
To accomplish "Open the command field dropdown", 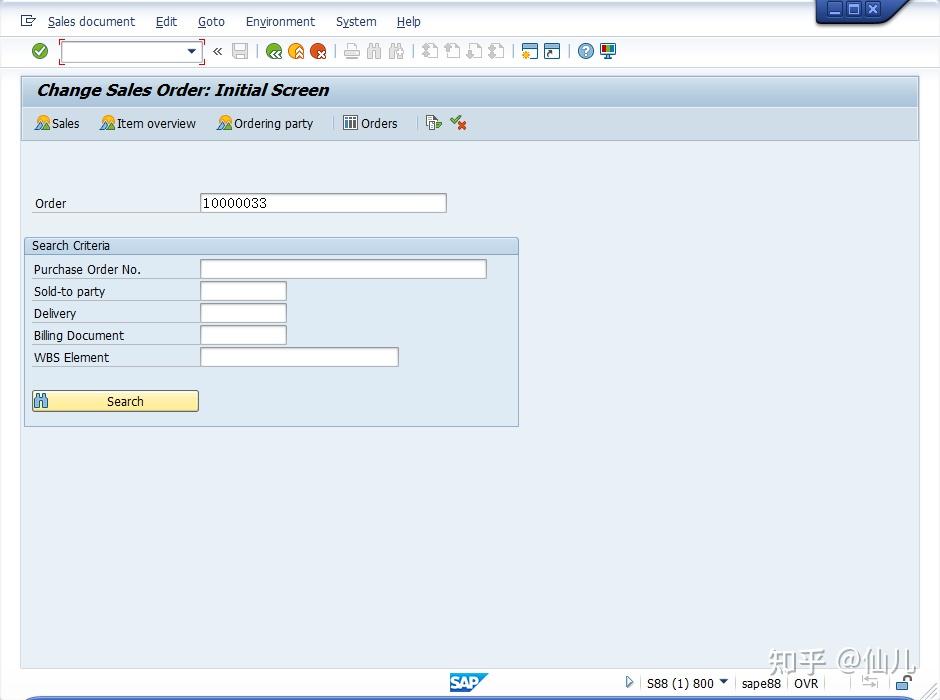I will tap(193, 51).
